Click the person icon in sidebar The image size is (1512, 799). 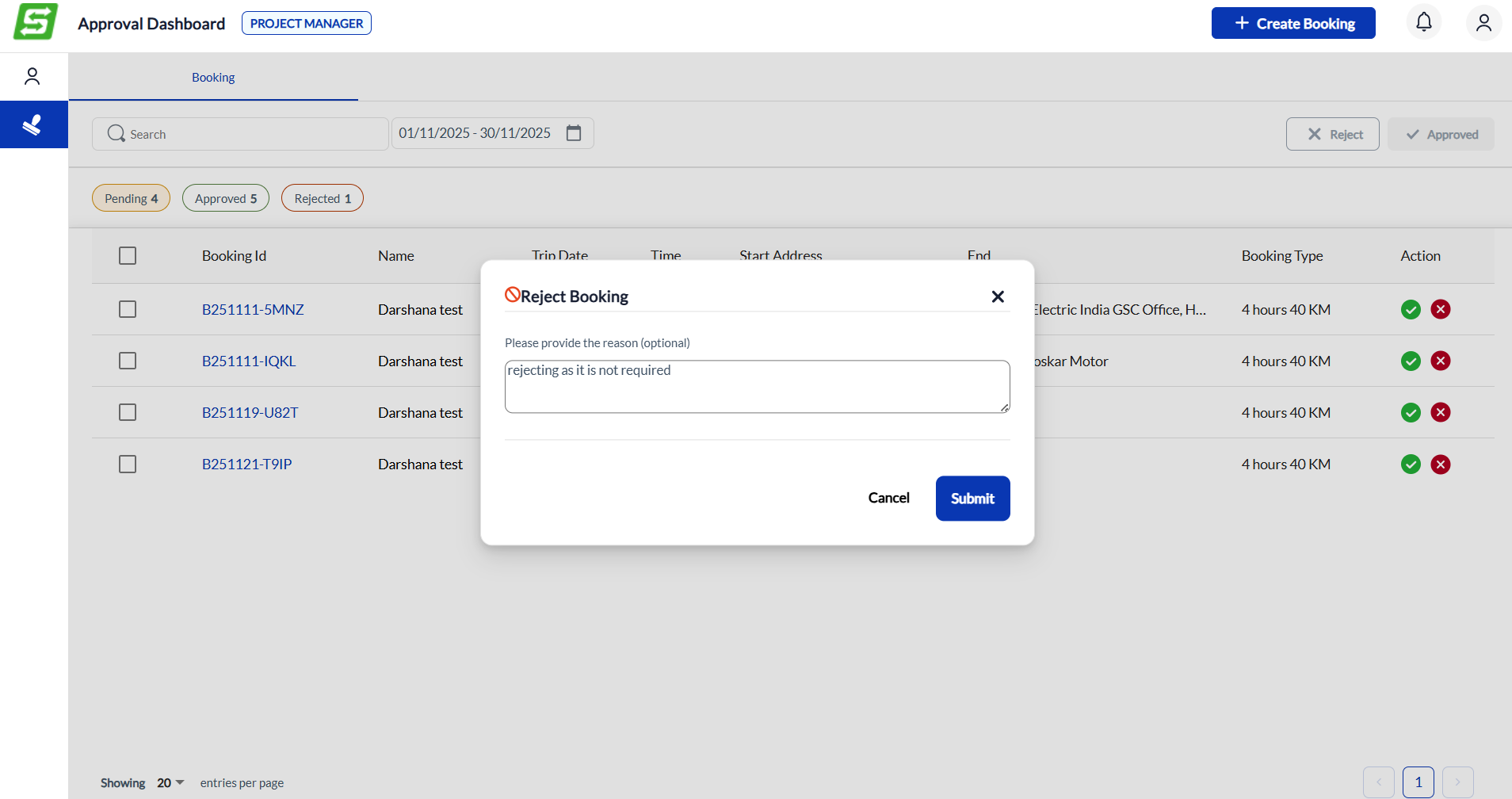(32, 76)
